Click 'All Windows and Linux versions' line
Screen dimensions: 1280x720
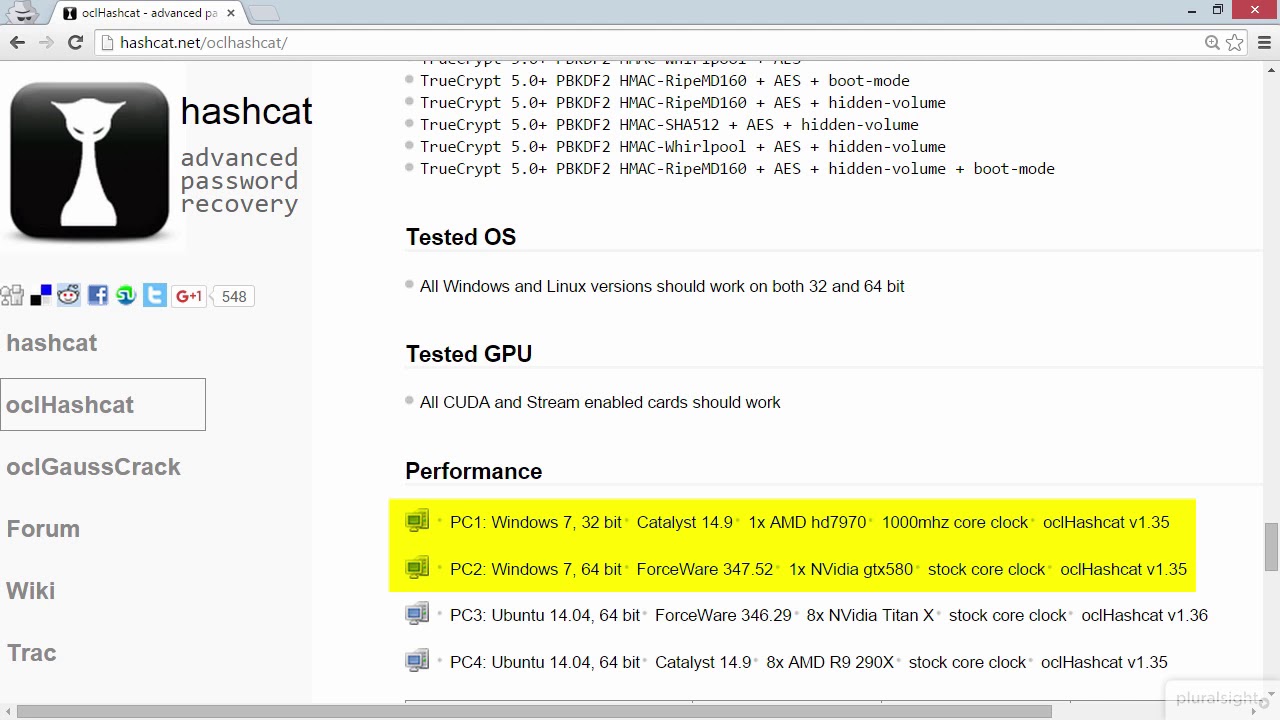(662, 286)
